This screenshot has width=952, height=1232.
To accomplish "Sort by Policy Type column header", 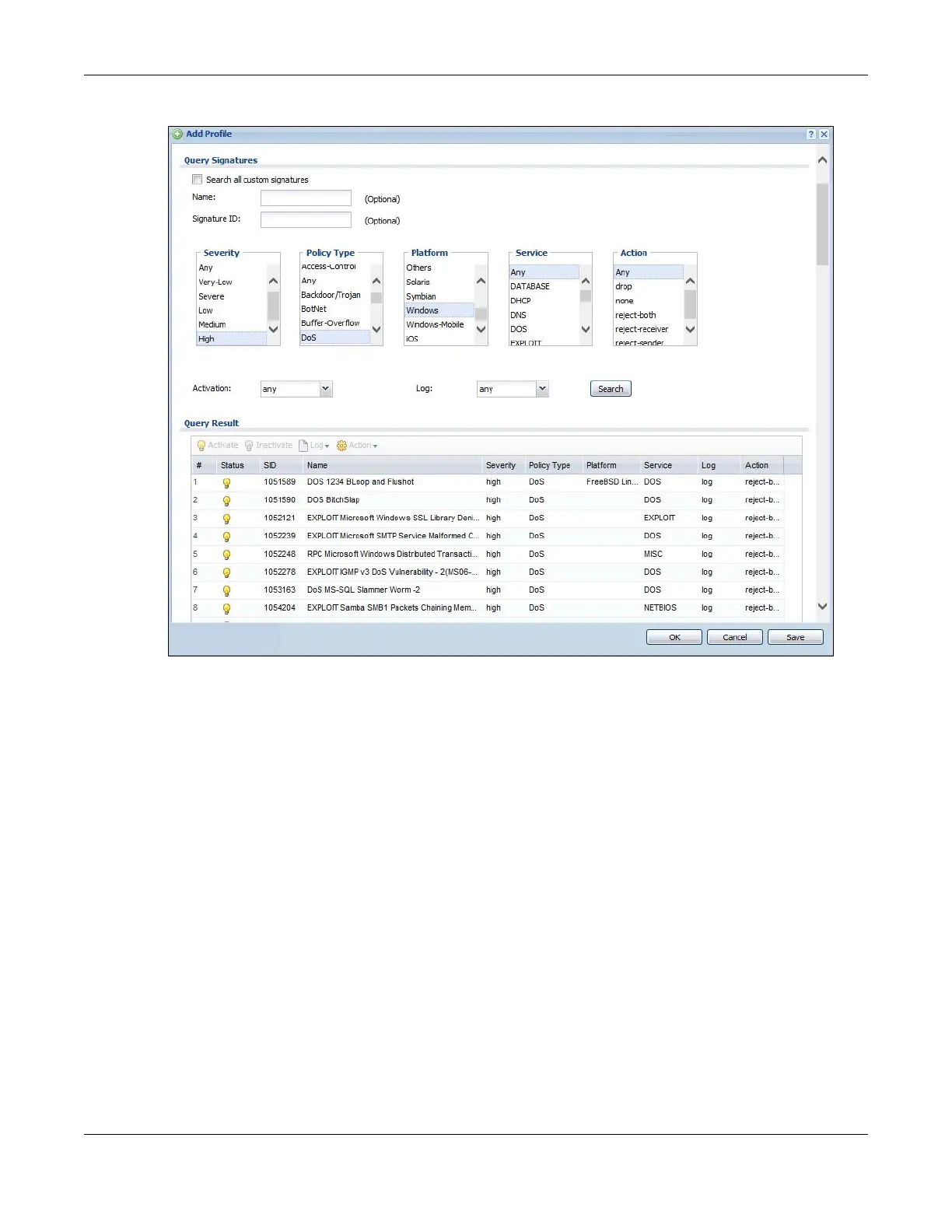I will (x=553, y=465).
